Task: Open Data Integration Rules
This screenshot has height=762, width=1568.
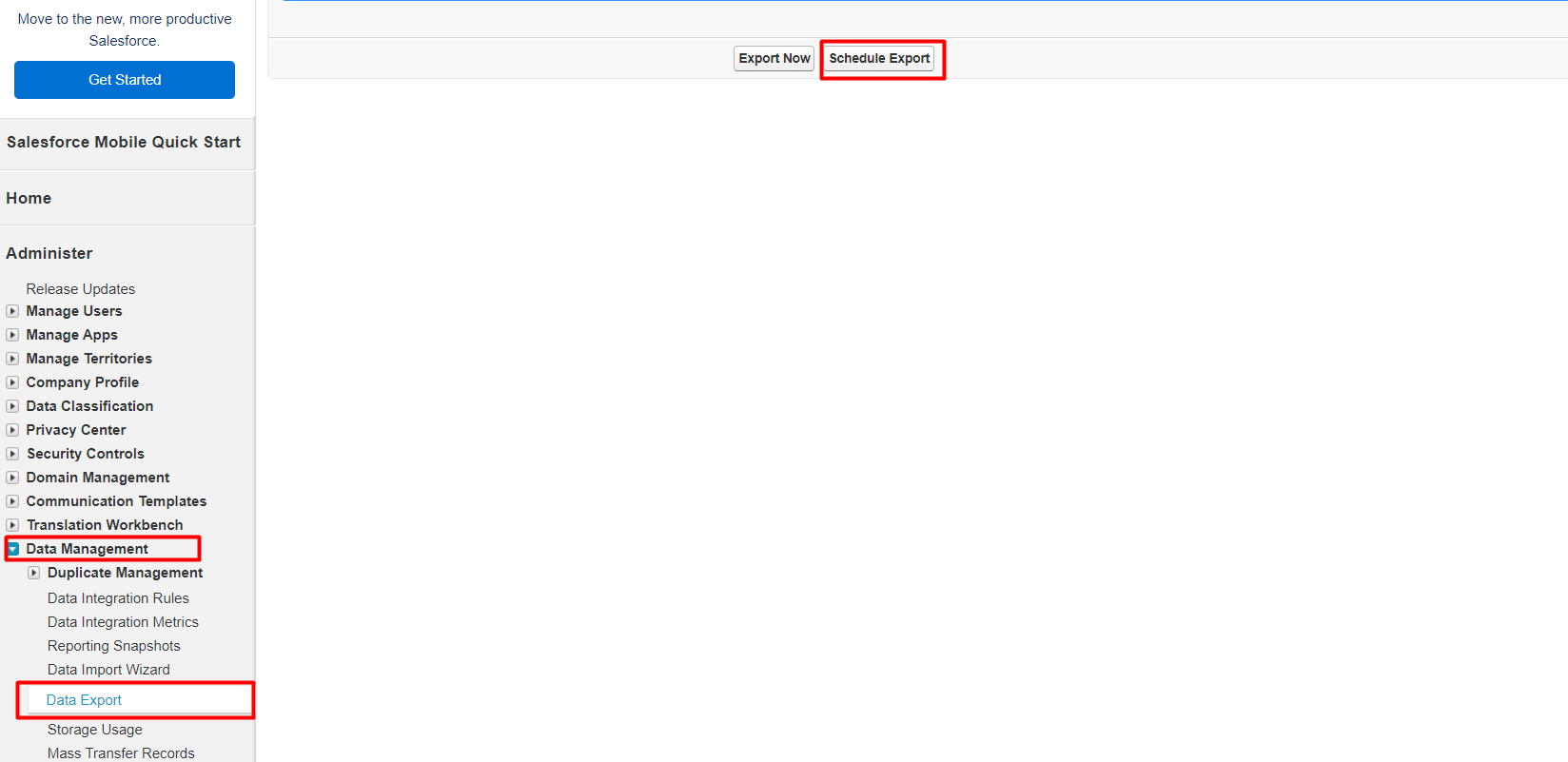Action: point(118,598)
